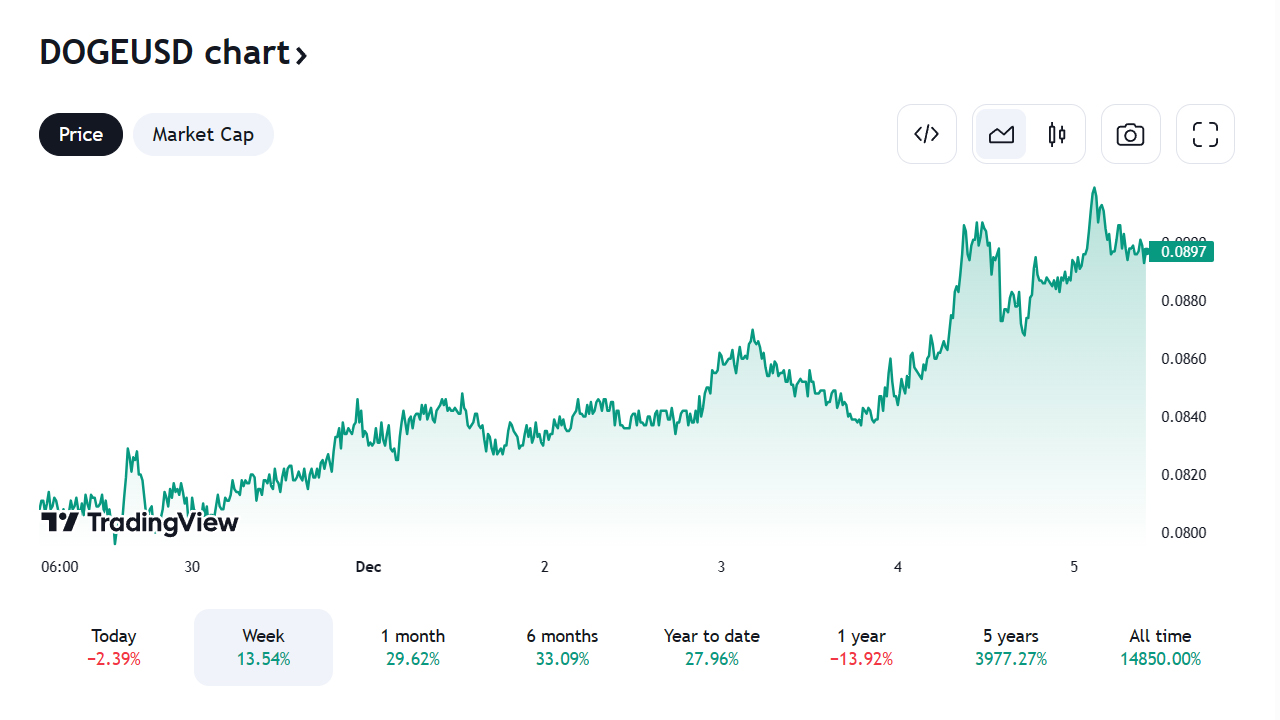Click the 0.0897 current price label
Viewport: 1280px width, 720px height.
1181,252
